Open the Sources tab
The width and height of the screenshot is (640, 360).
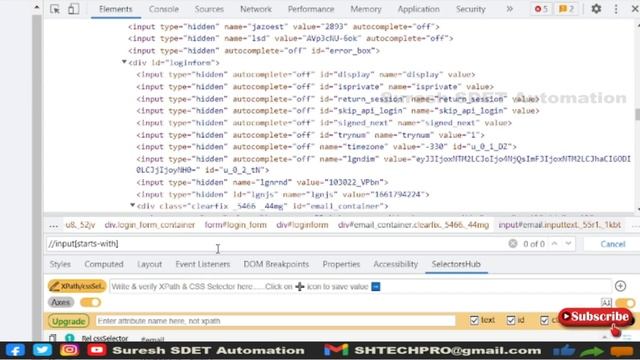[209, 9]
